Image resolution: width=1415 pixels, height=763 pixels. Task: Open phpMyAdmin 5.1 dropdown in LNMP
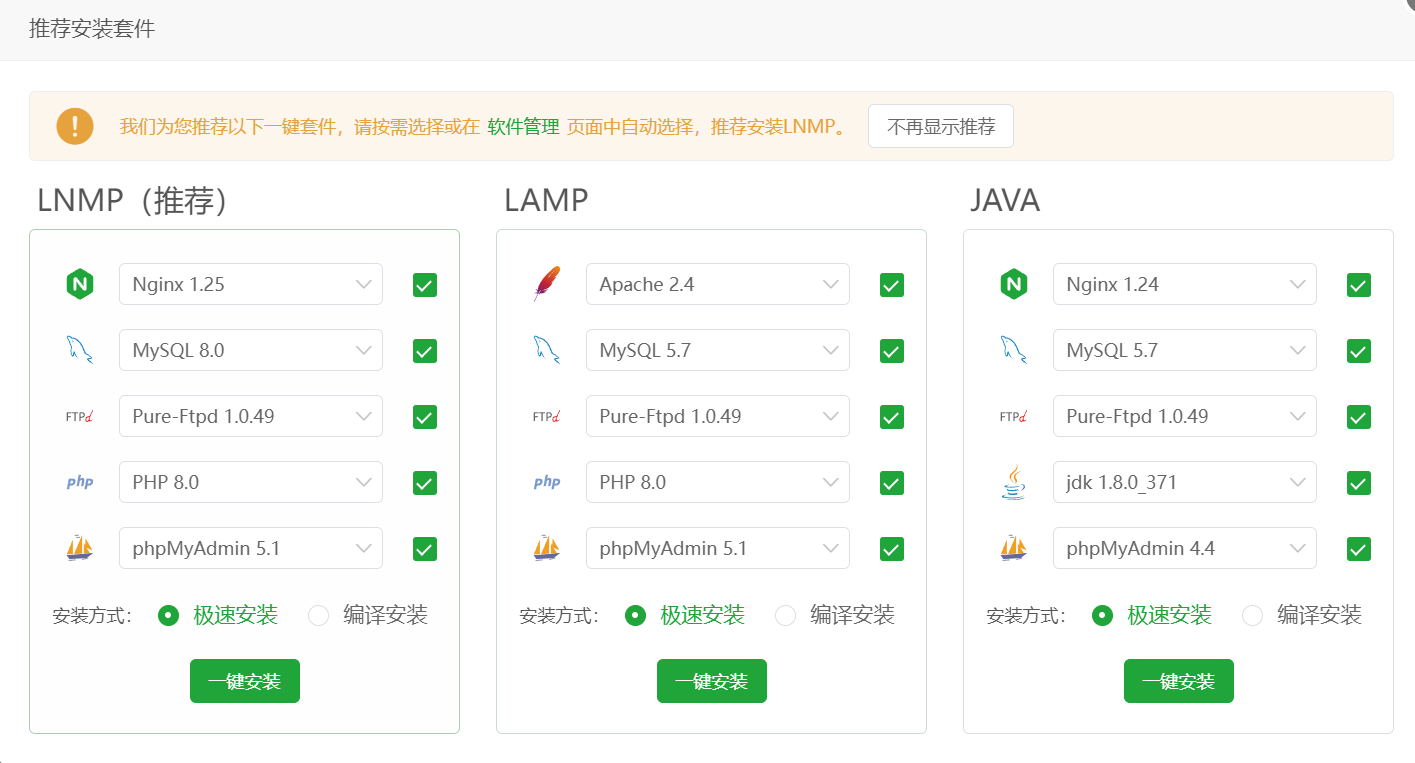click(251, 548)
